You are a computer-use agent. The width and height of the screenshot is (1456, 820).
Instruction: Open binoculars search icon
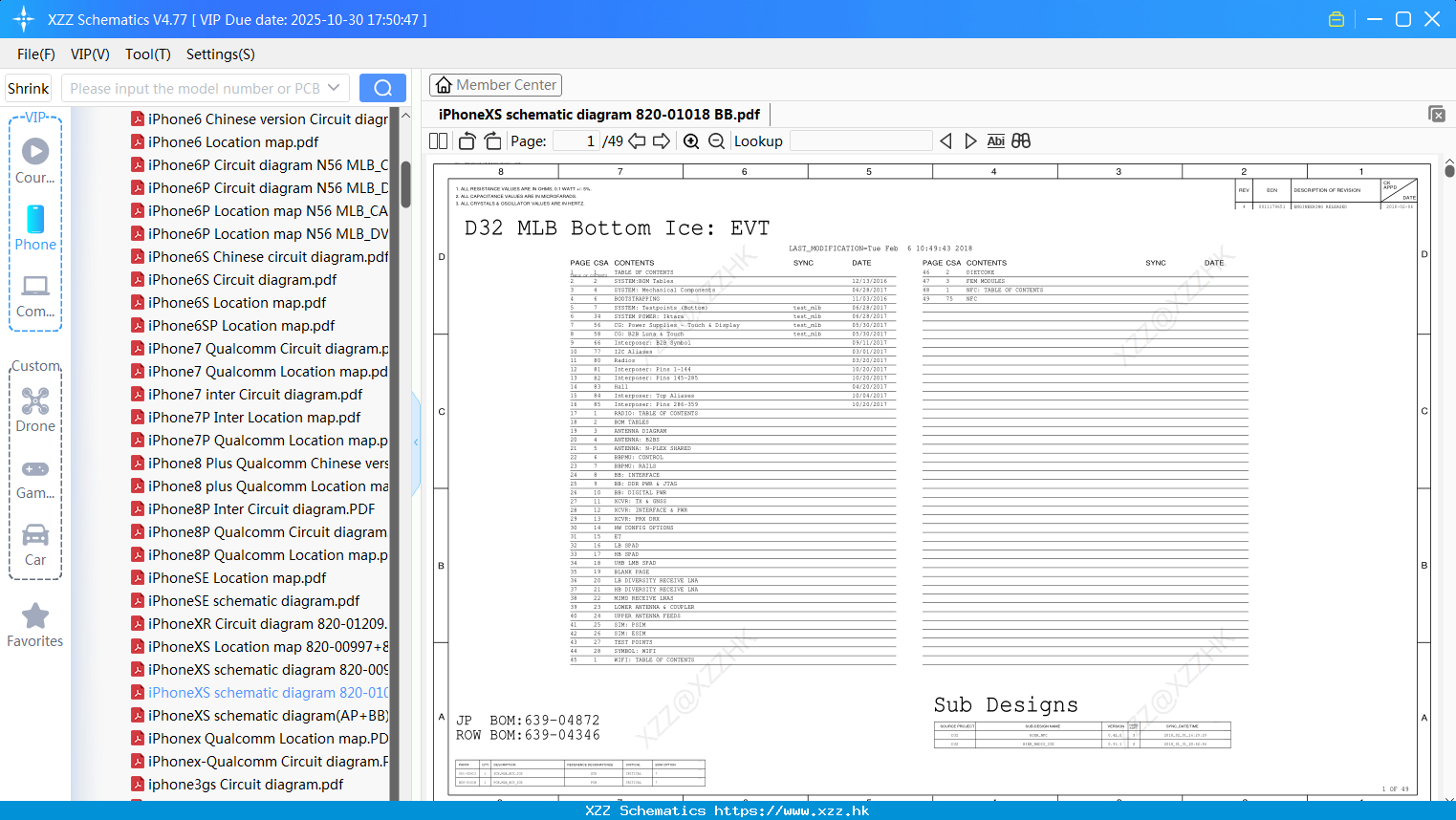click(1021, 141)
